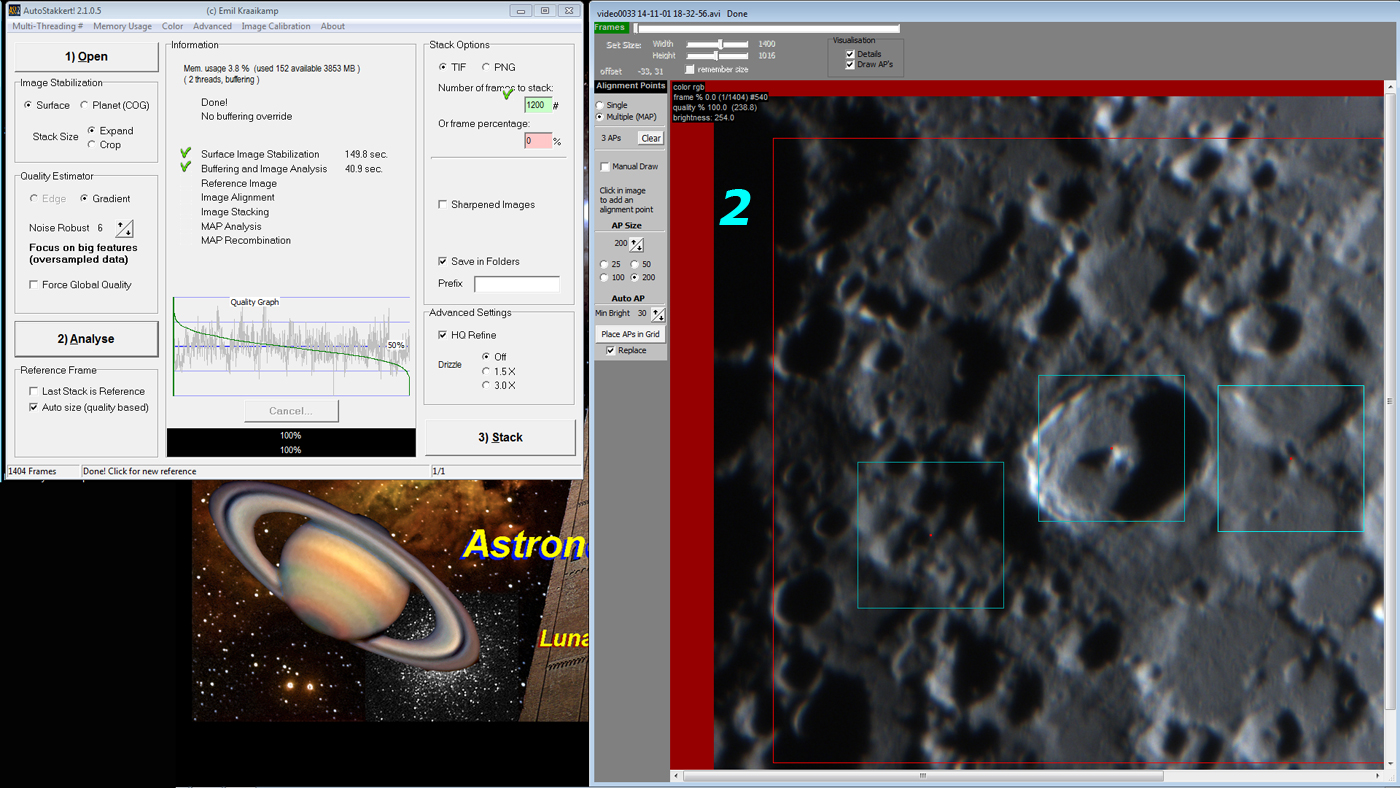1400x788 pixels.
Task: Click the Height size slider
Action: point(717,56)
